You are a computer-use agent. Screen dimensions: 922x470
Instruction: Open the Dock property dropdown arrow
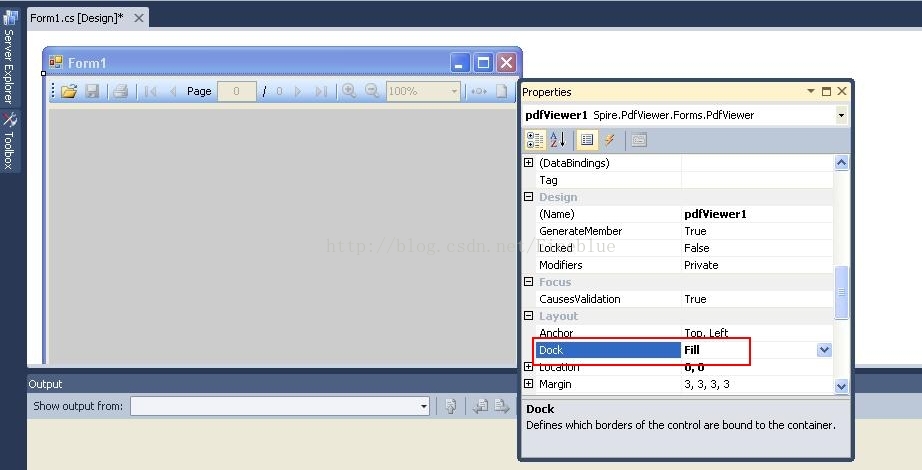824,350
